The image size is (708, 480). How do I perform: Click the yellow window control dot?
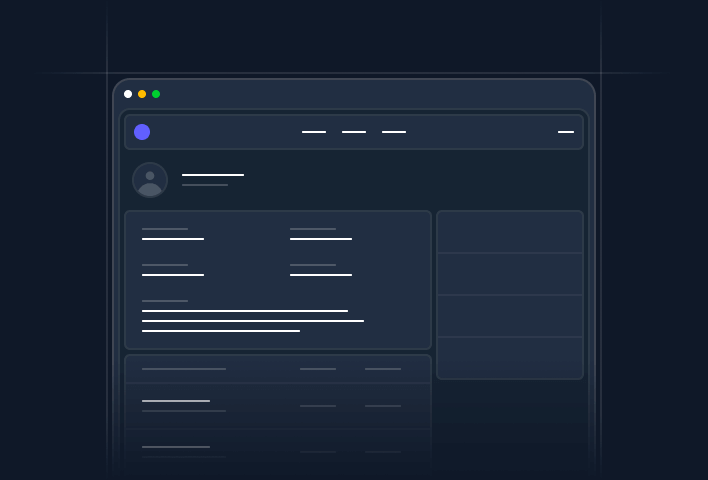(x=142, y=94)
